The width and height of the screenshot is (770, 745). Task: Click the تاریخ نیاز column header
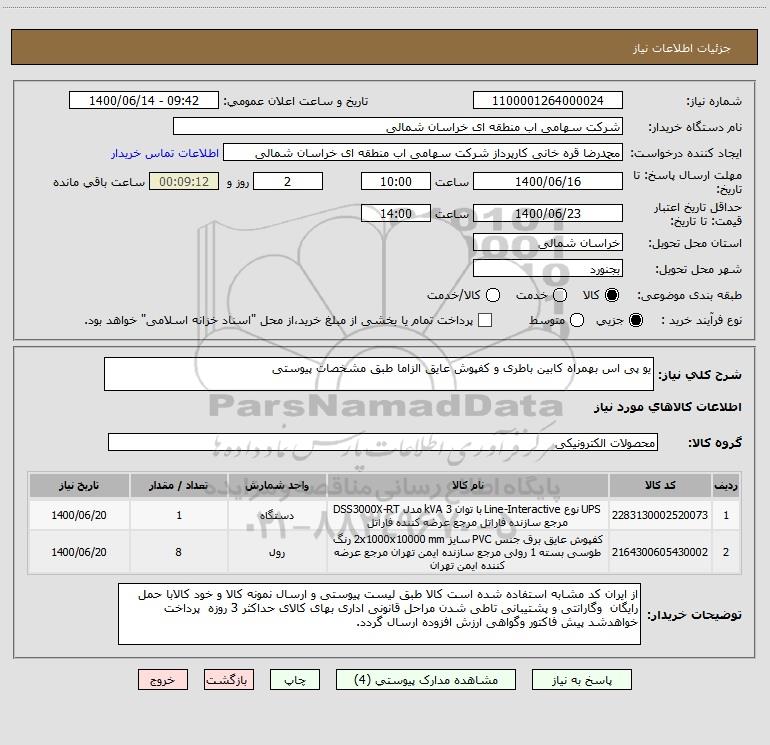79,486
